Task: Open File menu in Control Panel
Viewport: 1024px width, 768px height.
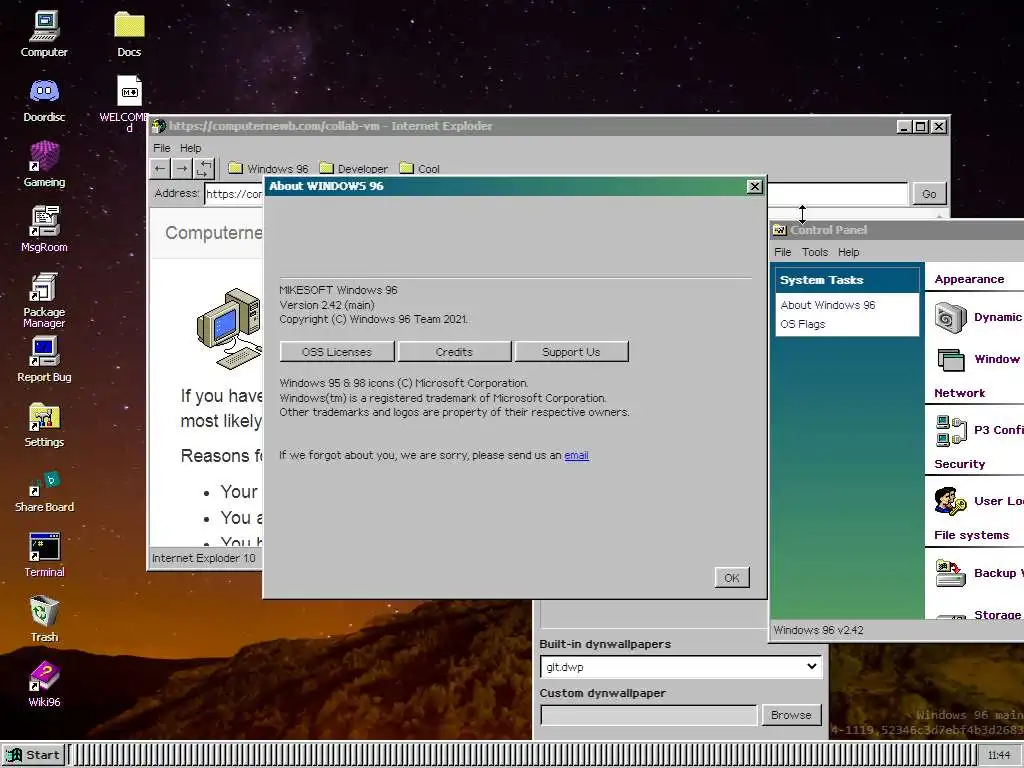Action: 782,252
